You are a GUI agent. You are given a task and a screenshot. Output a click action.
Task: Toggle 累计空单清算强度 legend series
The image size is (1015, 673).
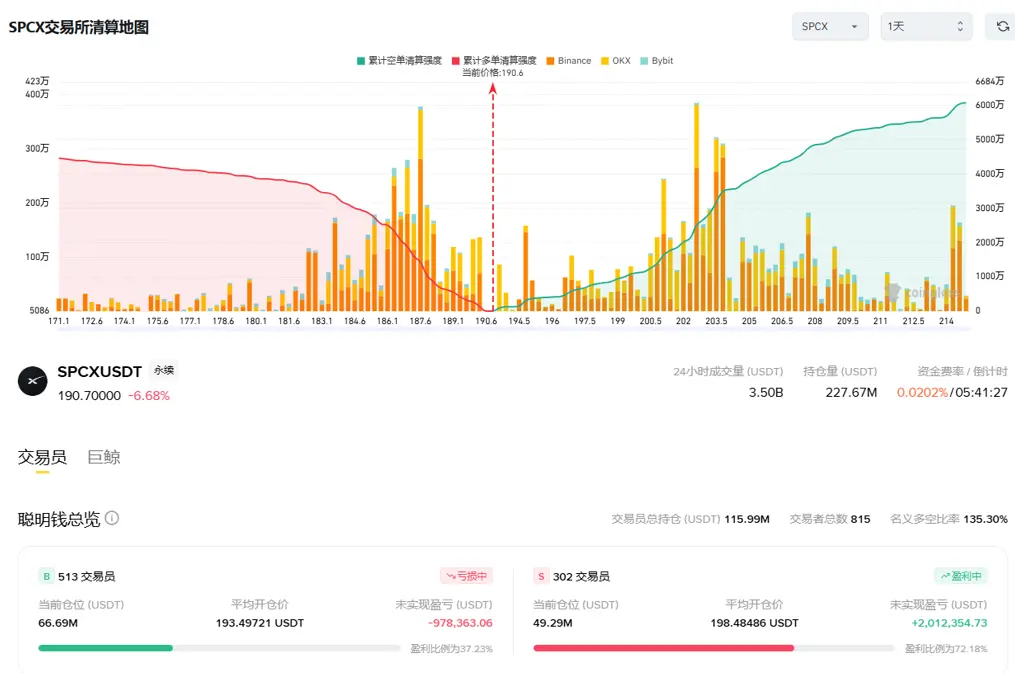pos(399,61)
